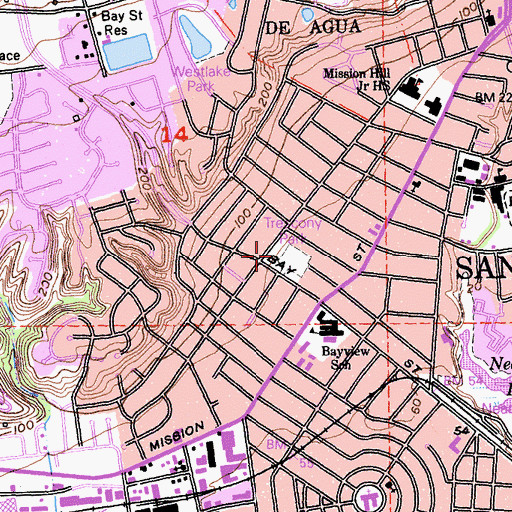Click the 'MISSION' street label

[x=177, y=436]
